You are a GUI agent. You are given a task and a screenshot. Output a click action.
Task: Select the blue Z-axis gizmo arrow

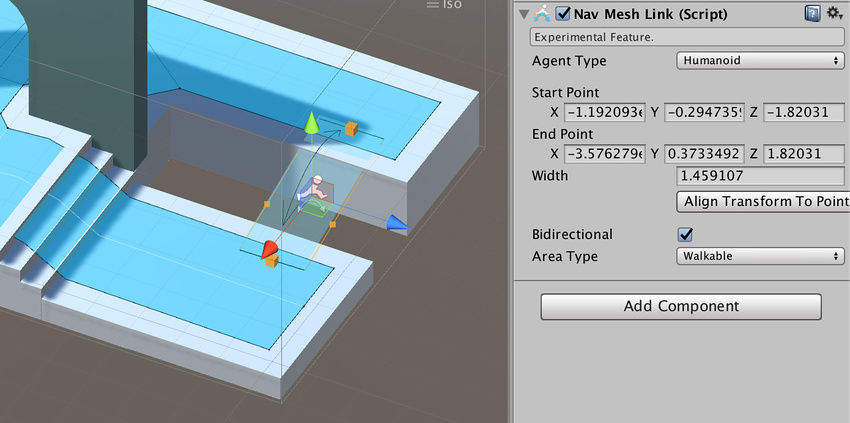(x=397, y=223)
